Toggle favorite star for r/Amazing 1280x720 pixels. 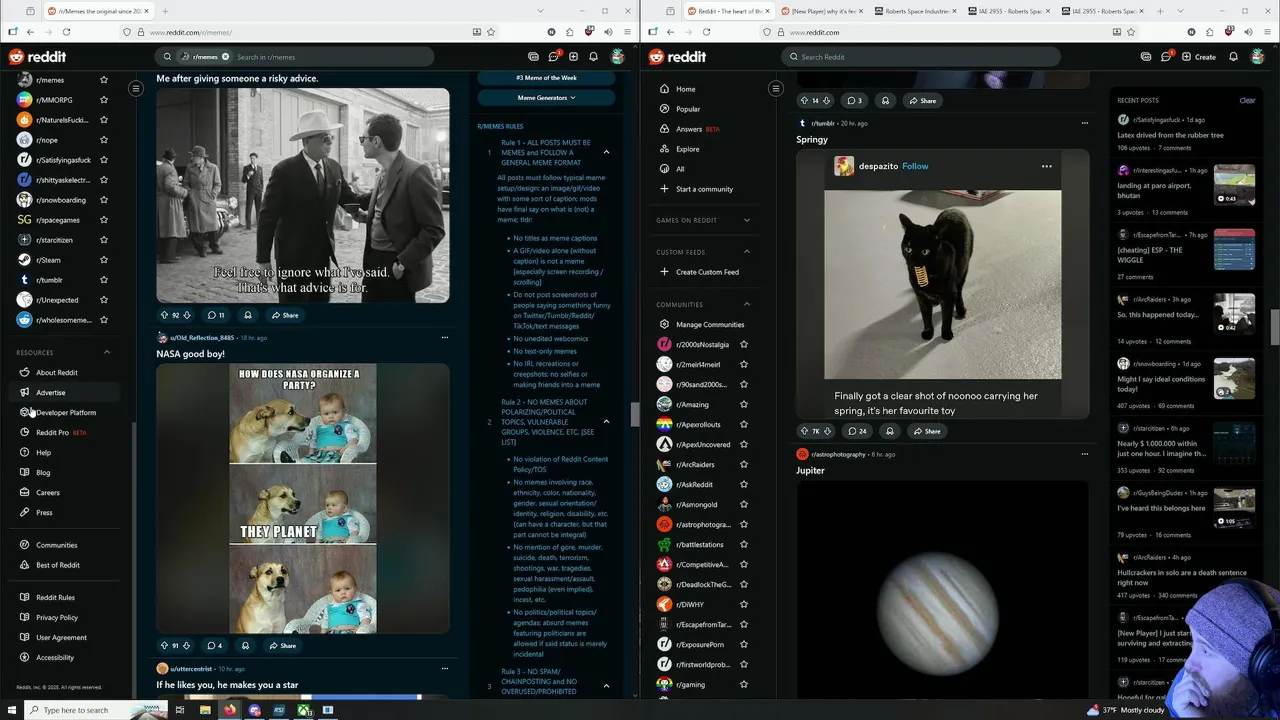tap(743, 404)
